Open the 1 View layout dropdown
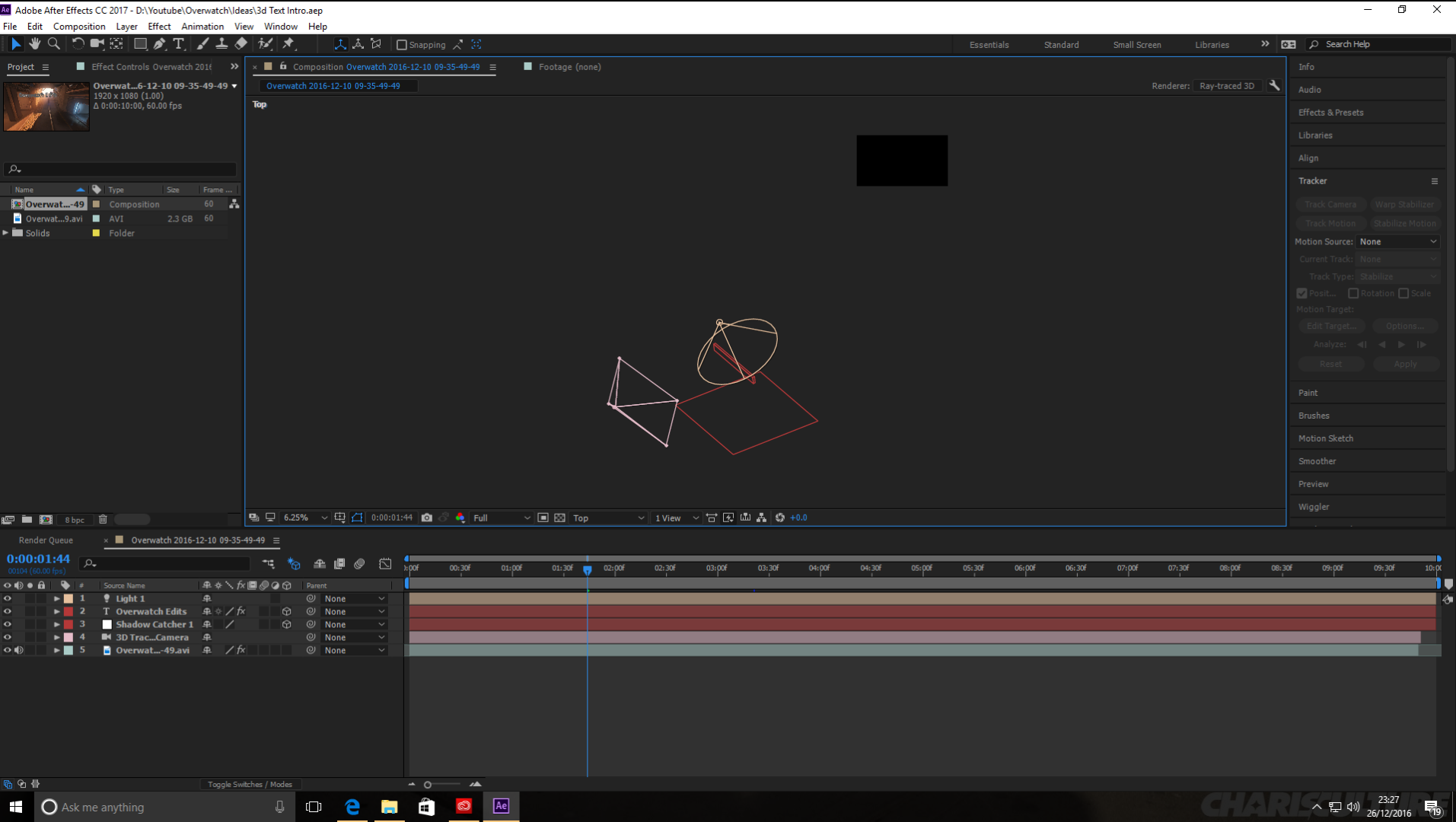The width and height of the screenshot is (1456, 822). point(676,518)
